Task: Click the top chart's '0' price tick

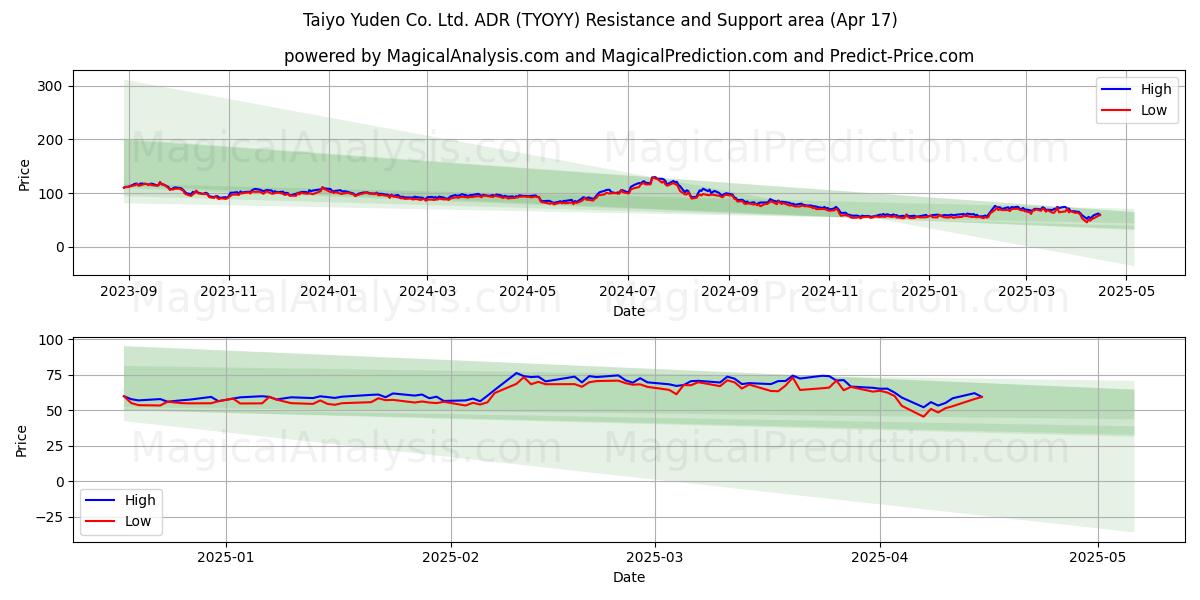Action: (x=60, y=247)
